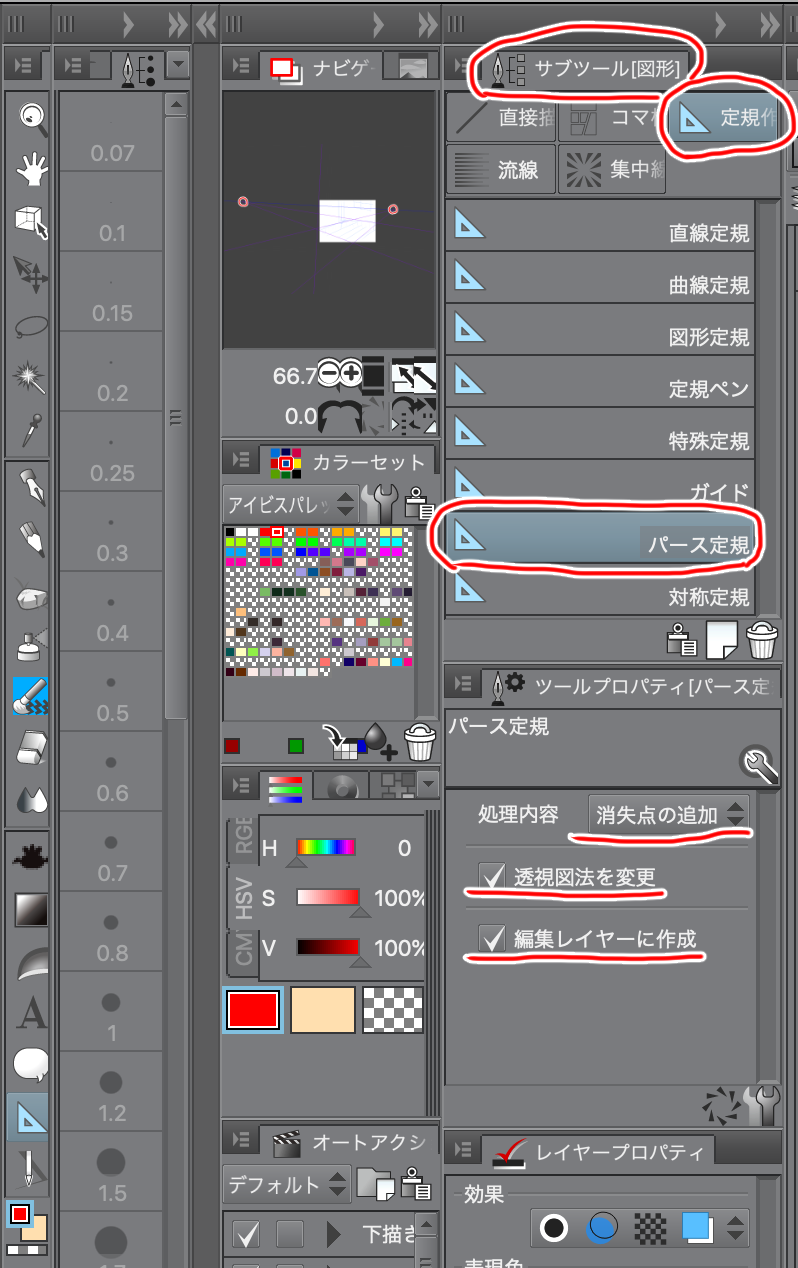
Task: Click border effect circle icon in レイヤープロパティ
Action: [x=553, y=1228]
